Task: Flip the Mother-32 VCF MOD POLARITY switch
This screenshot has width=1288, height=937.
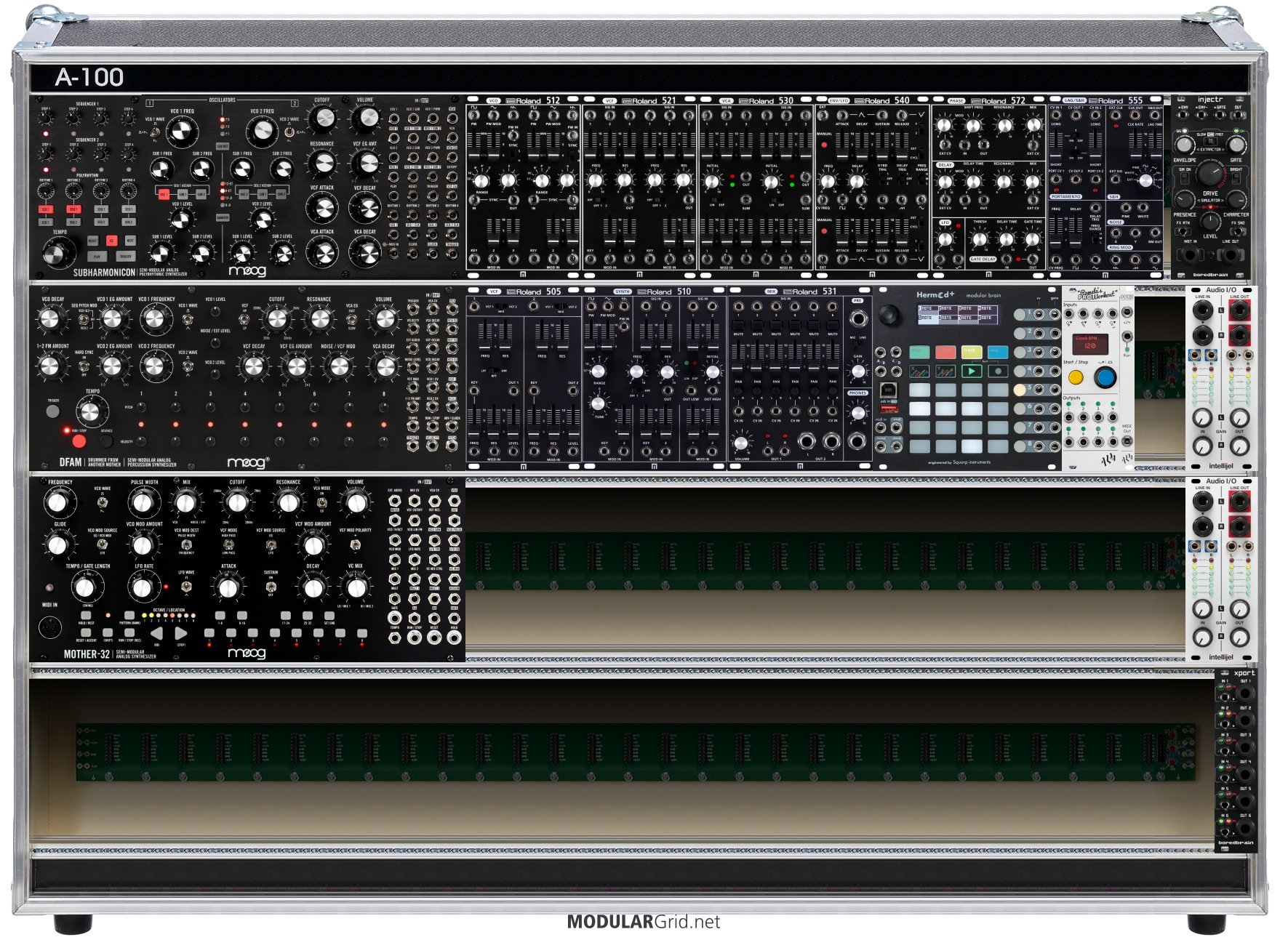Action: tap(354, 544)
